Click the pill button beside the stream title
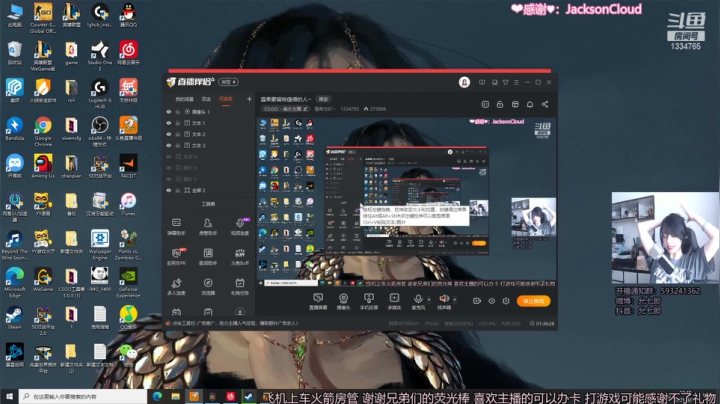This screenshot has height=404, width=720. point(324,99)
